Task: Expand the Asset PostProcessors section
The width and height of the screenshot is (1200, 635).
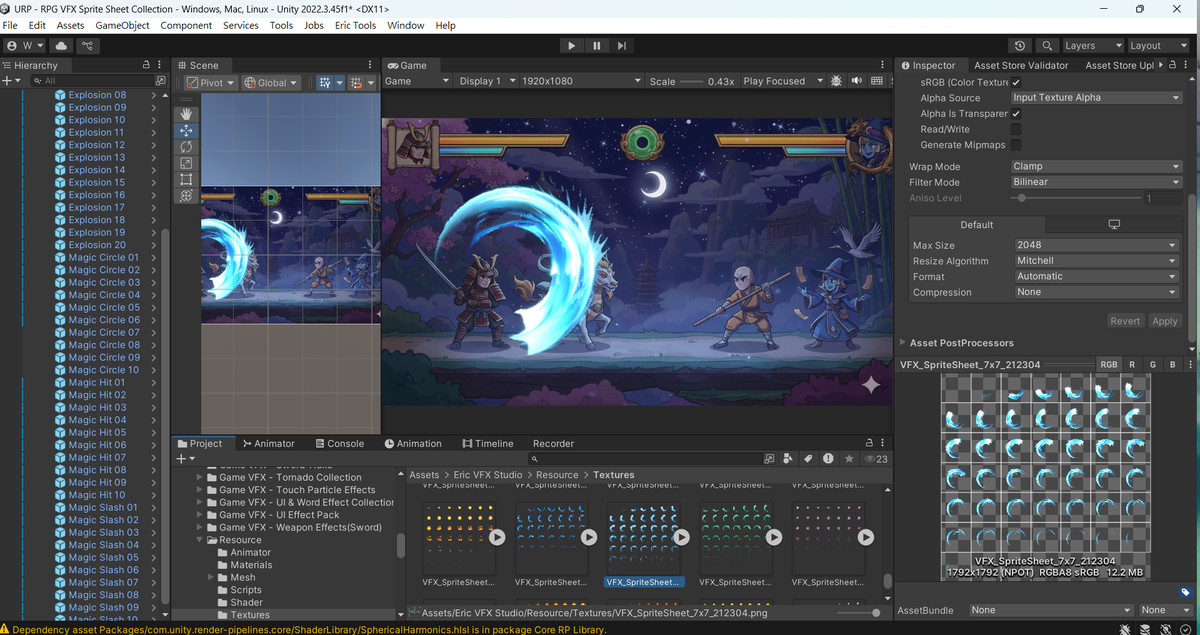Action: pyautogui.click(x=902, y=343)
